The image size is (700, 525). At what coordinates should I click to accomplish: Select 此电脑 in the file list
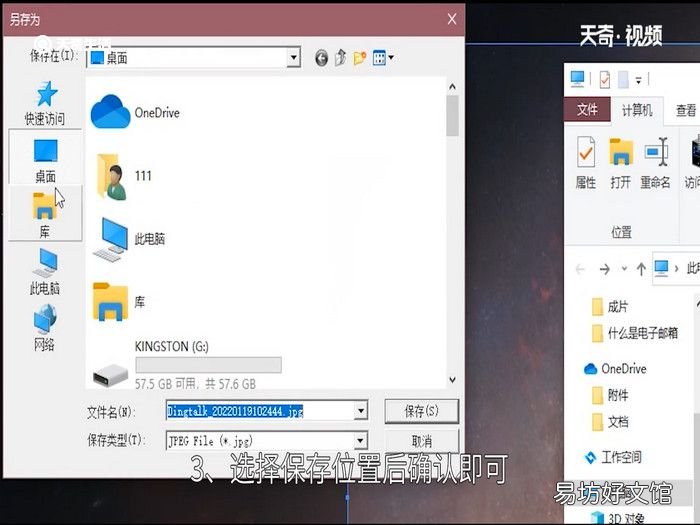pos(129,239)
